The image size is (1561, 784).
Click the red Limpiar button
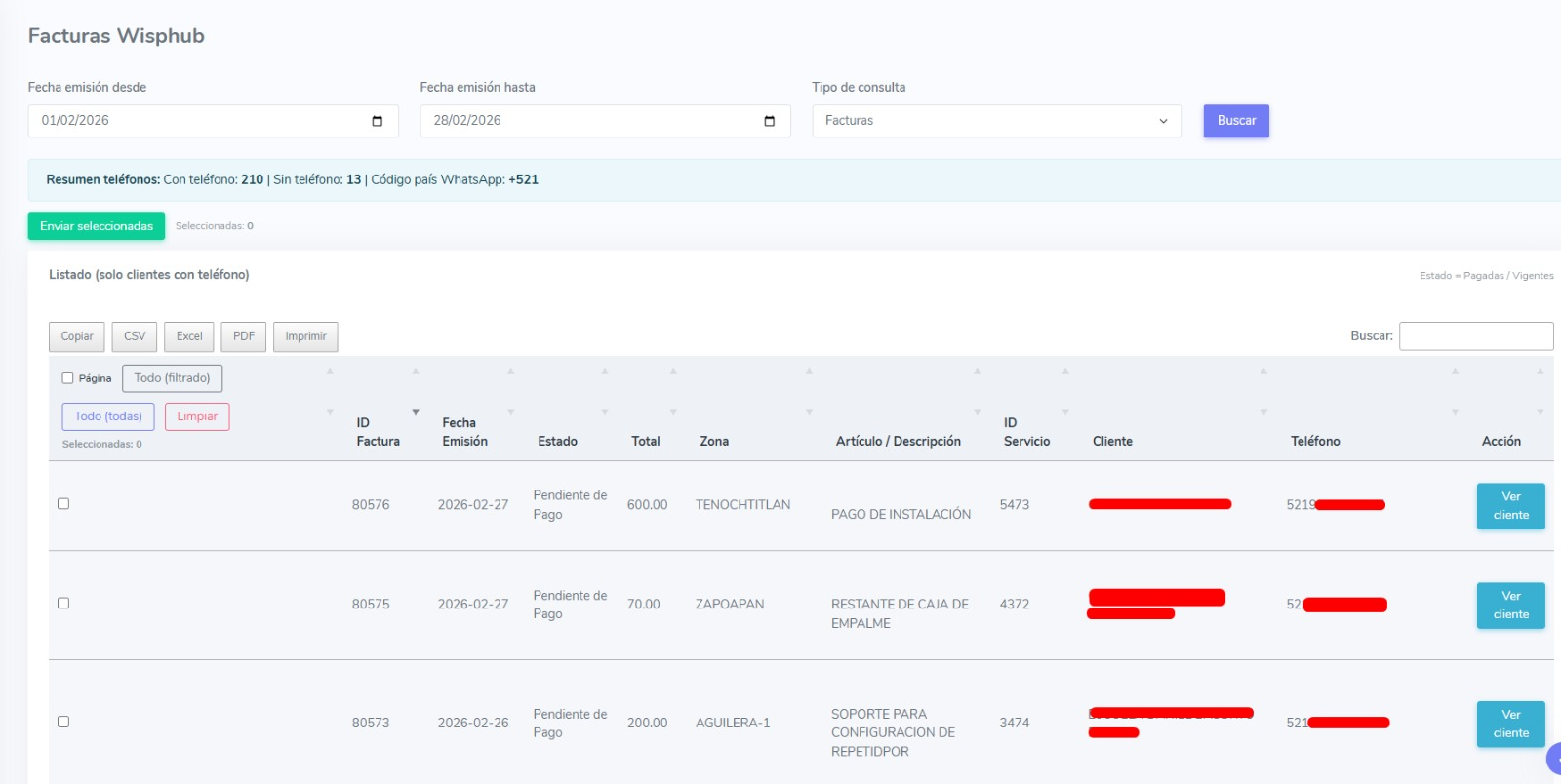click(x=197, y=416)
